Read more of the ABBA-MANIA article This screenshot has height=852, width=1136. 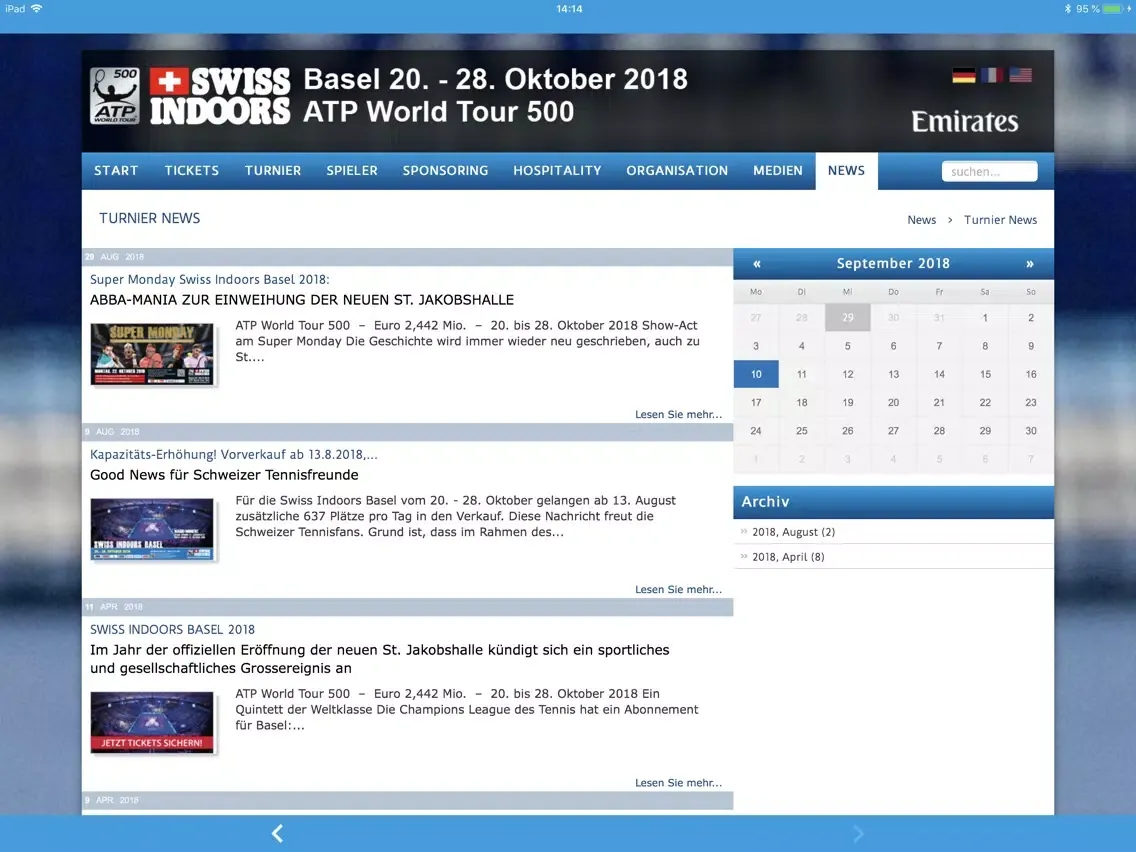point(678,414)
